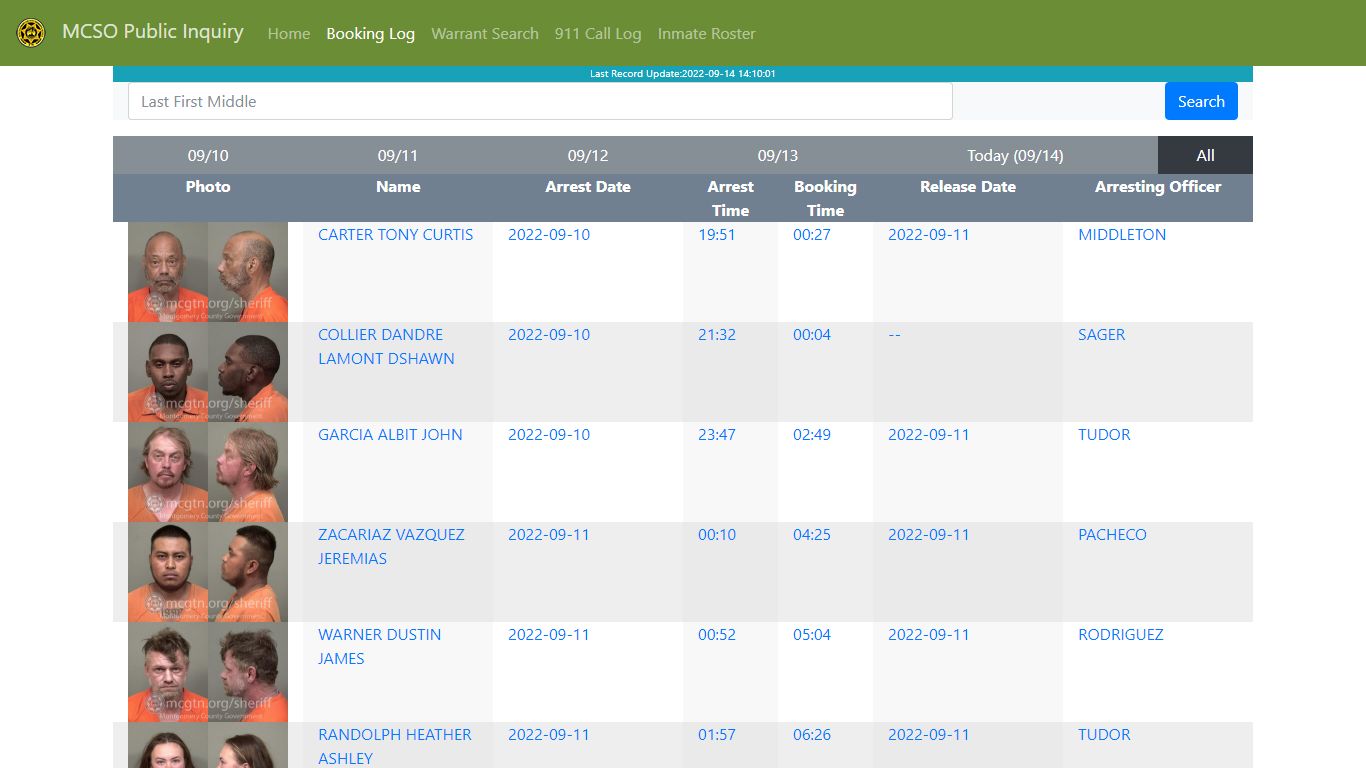Open GARCIA ALBIT JOHN record link
Image resolution: width=1366 pixels, height=768 pixels.
(390, 434)
